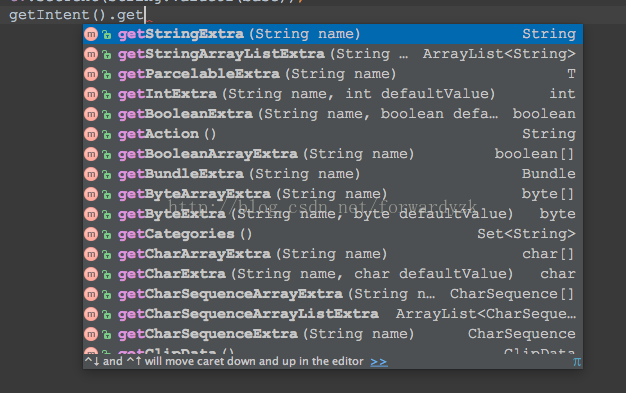Open the >> link in the hint bar
Image resolution: width=626 pixels, height=393 pixels.
pos(378,362)
